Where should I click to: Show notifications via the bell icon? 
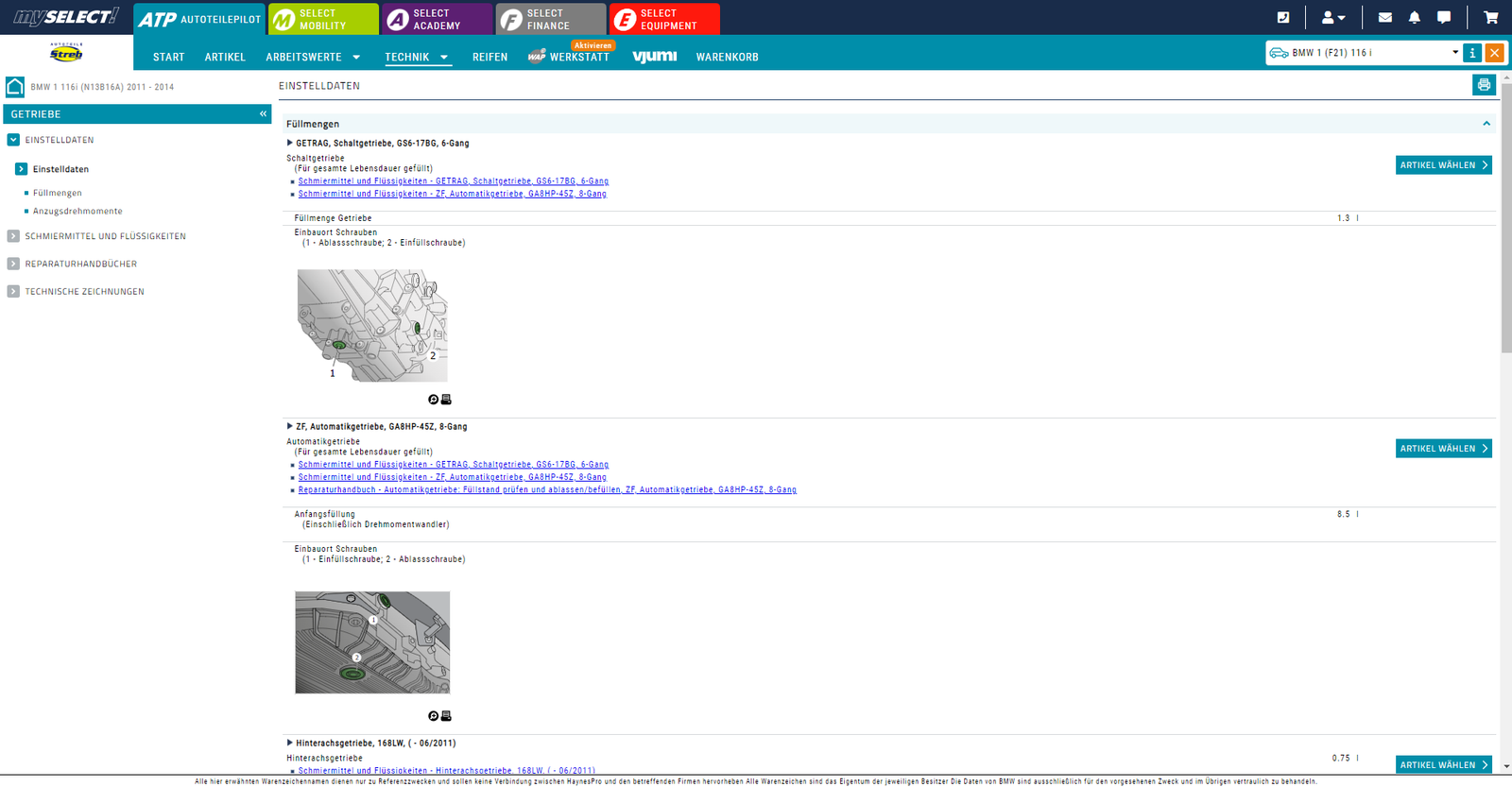click(x=1415, y=17)
